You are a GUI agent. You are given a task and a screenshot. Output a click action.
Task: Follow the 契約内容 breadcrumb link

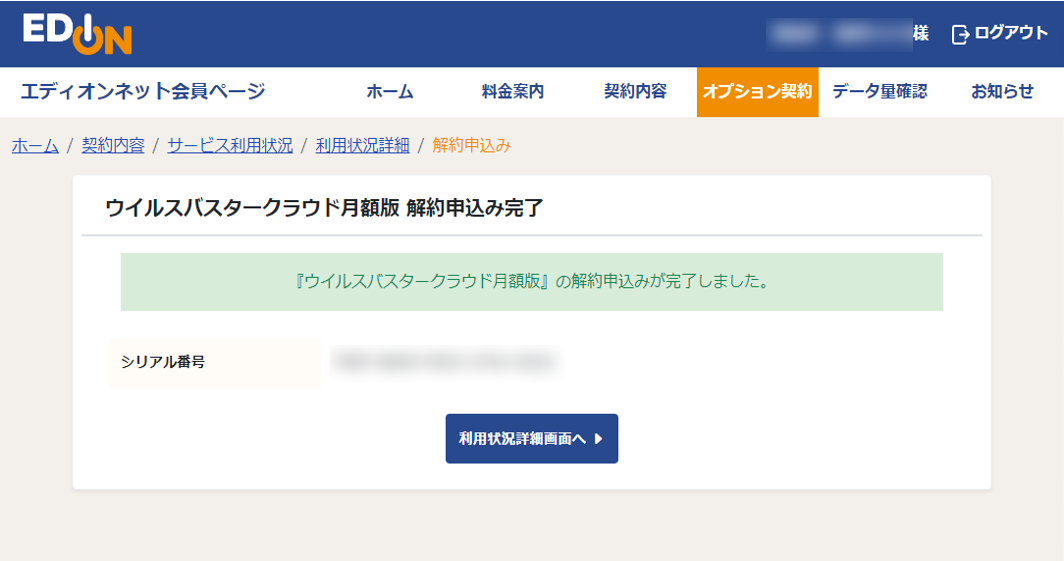(113, 145)
